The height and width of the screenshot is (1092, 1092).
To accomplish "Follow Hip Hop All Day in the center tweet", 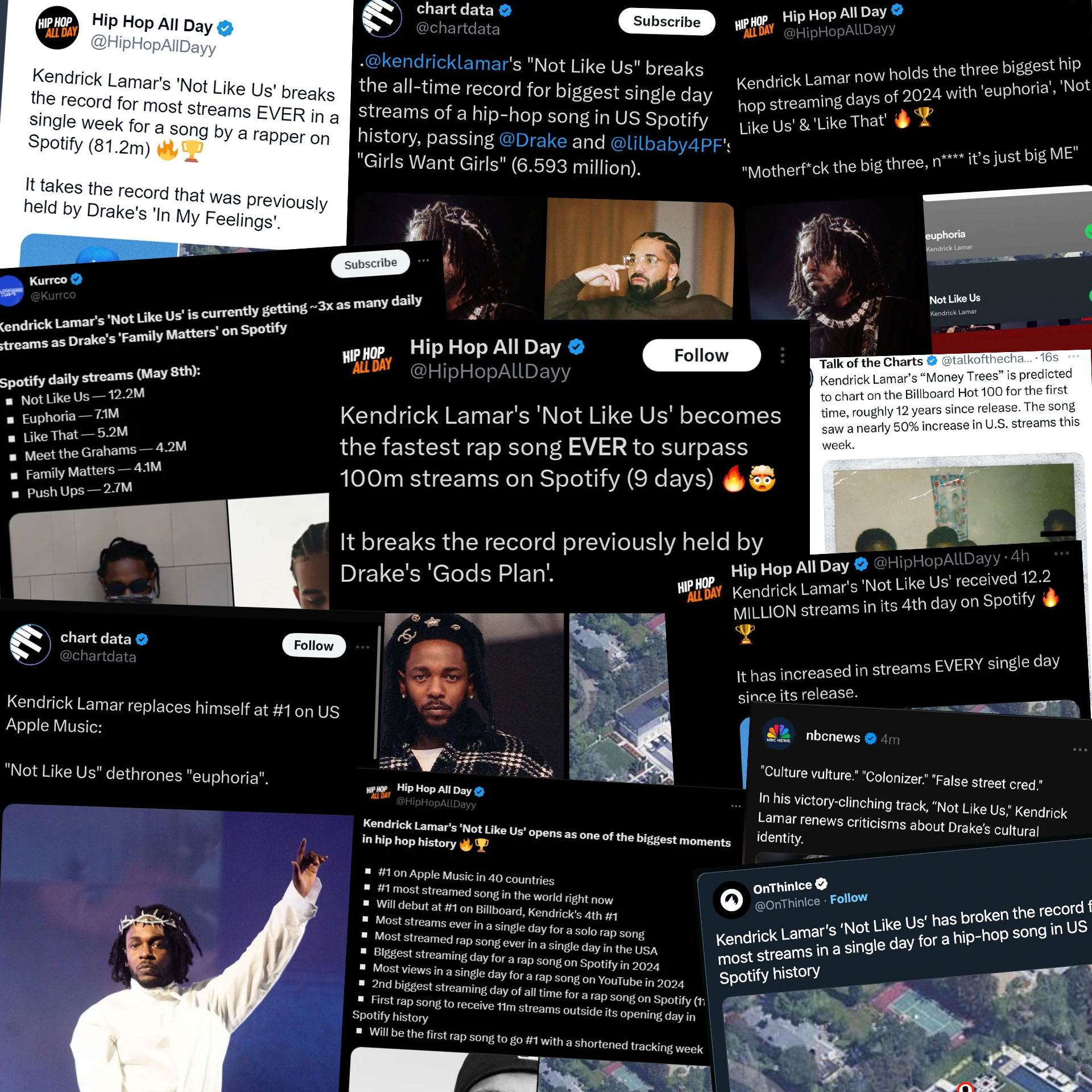I will click(701, 355).
